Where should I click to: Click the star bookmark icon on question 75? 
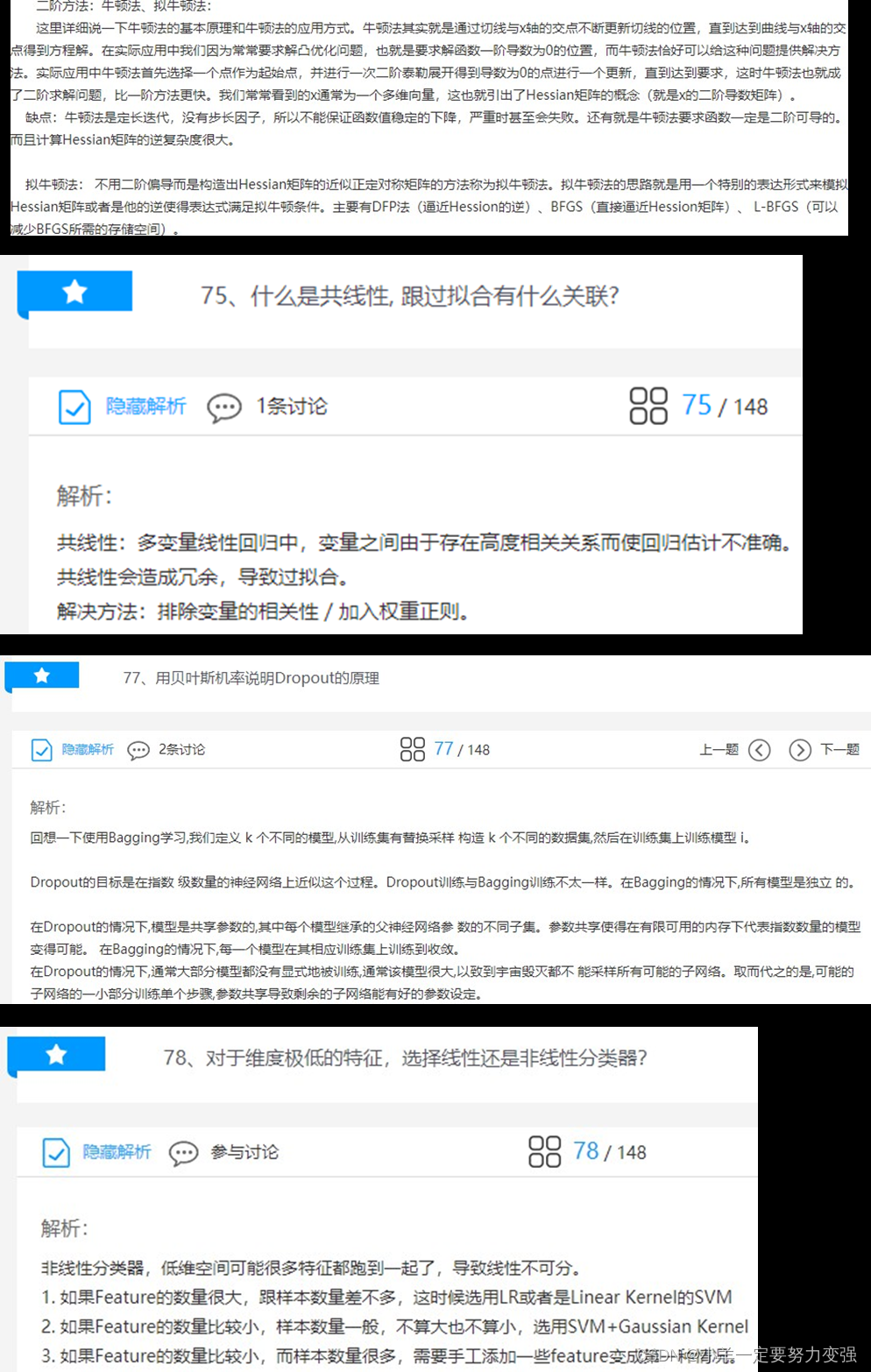(x=75, y=292)
